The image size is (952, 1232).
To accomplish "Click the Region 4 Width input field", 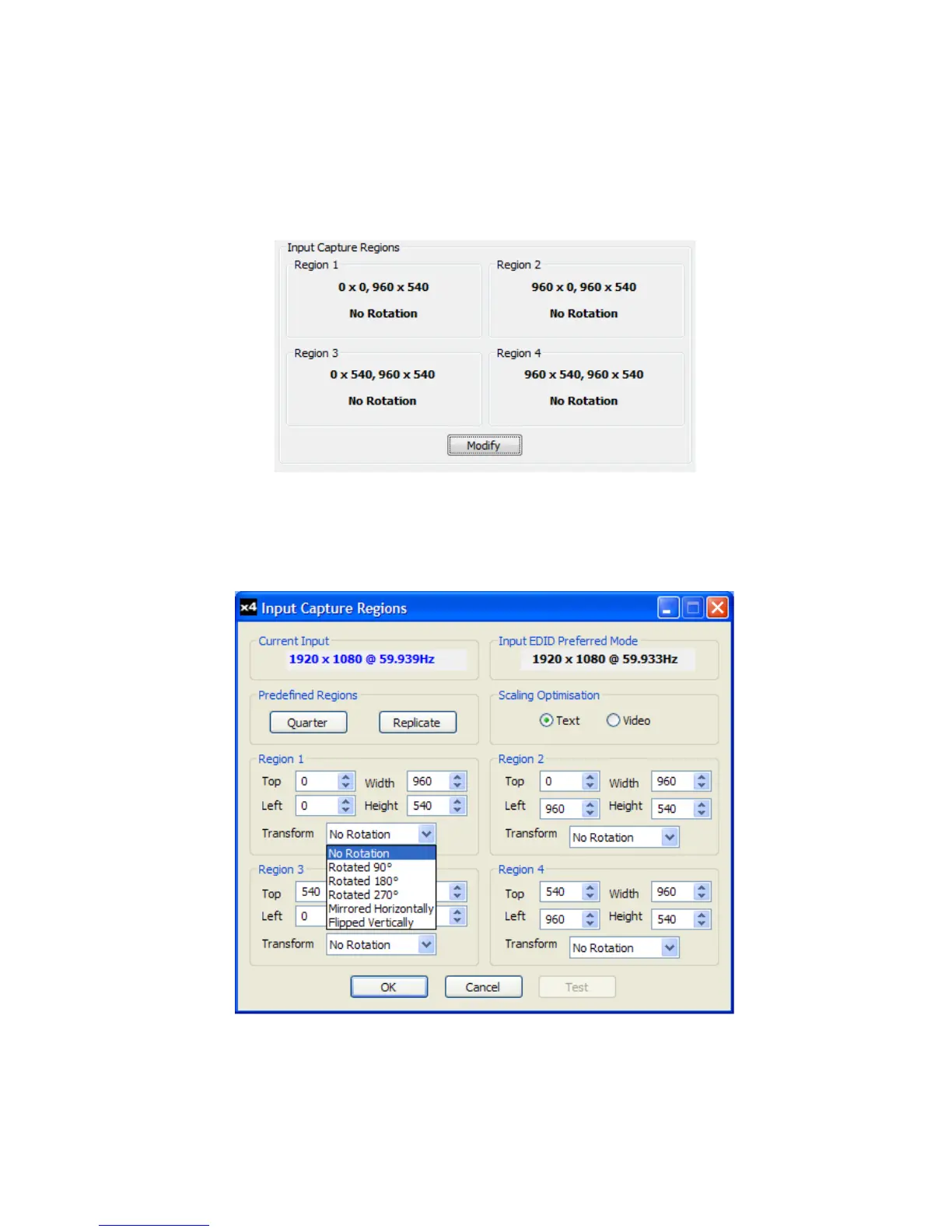I will tap(673, 891).
